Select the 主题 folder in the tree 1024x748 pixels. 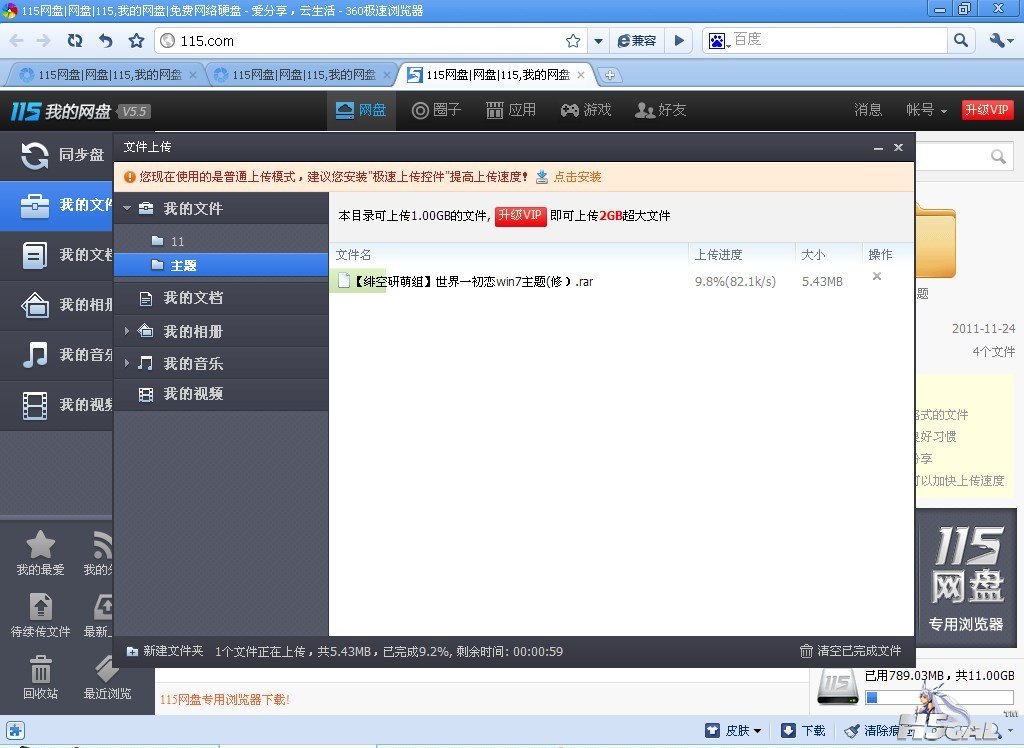click(x=221, y=265)
